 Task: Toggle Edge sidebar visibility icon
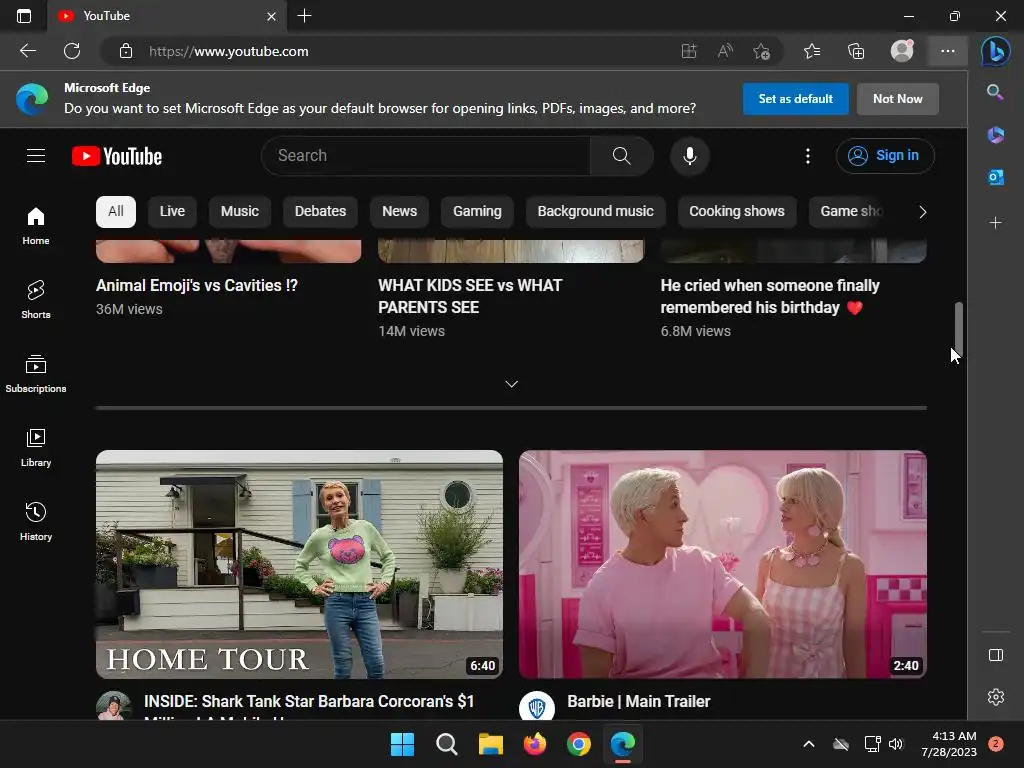tap(995, 655)
